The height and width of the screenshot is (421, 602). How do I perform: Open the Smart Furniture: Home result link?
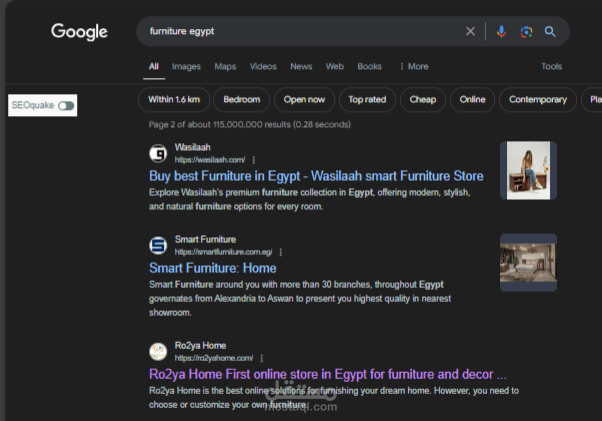click(x=213, y=268)
